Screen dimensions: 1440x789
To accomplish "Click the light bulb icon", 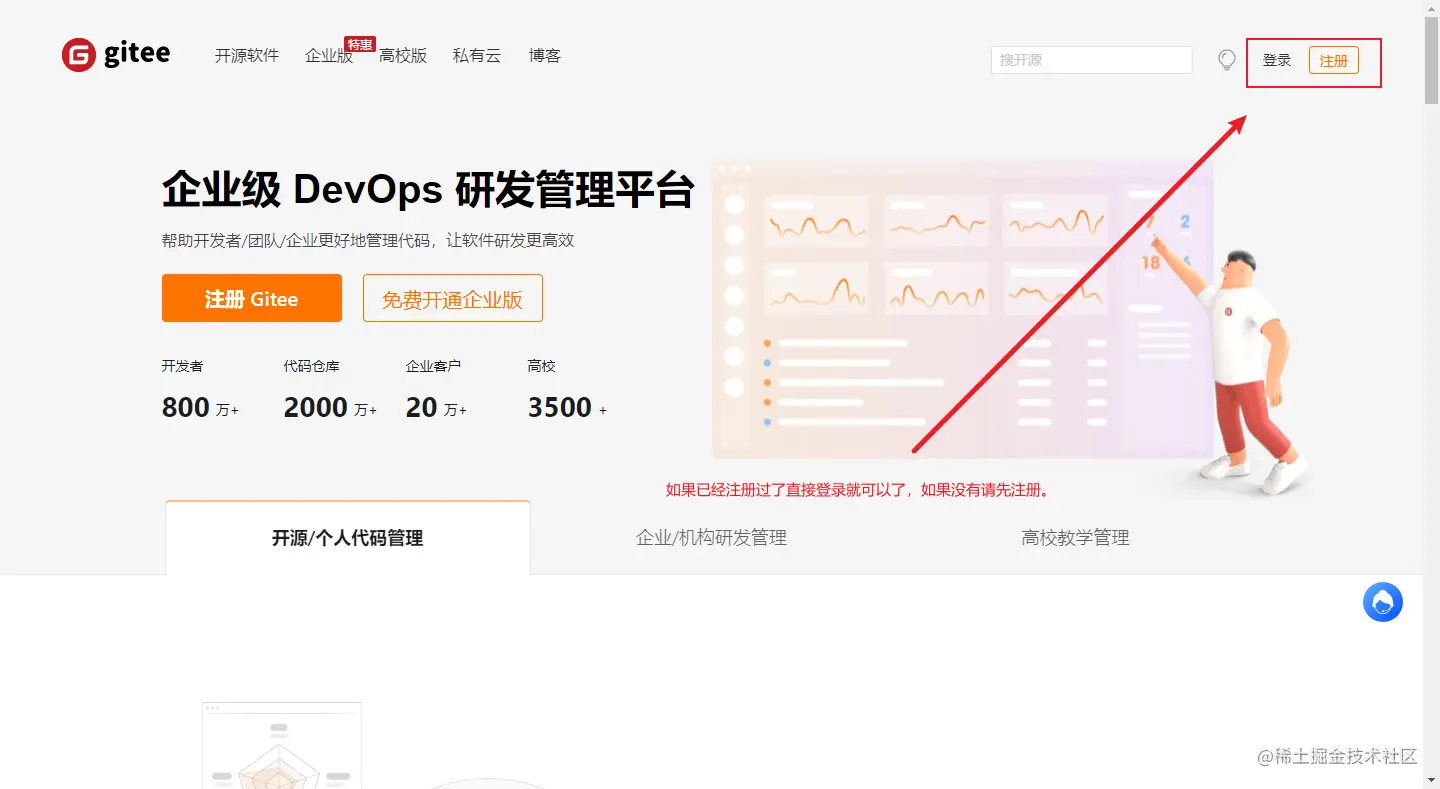I will [x=1227, y=60].
